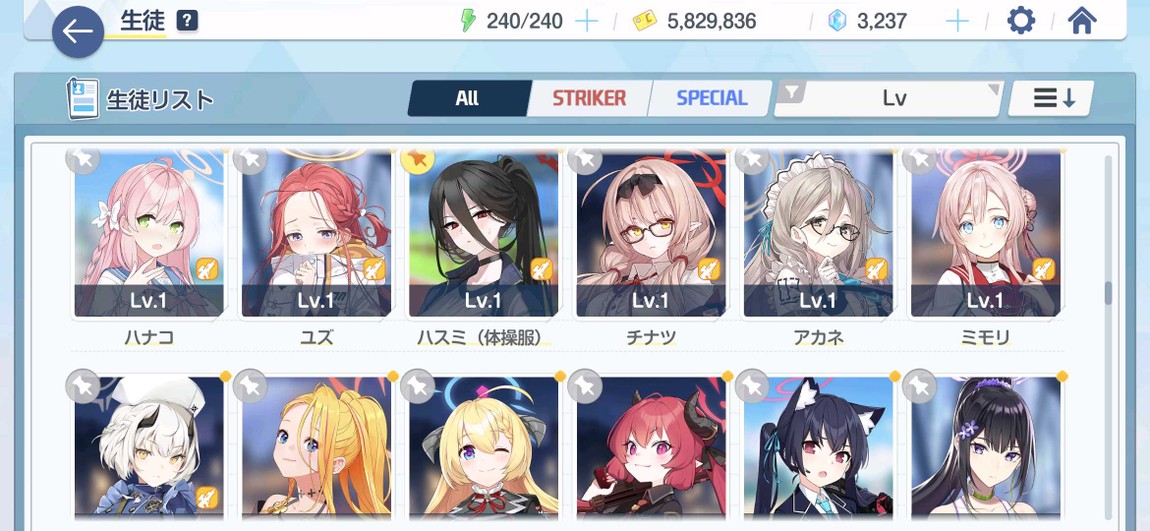The image size is (1150, 531).
Task: Unpin the favorited ハスミ（体操服） card
Action: (417, 158)
